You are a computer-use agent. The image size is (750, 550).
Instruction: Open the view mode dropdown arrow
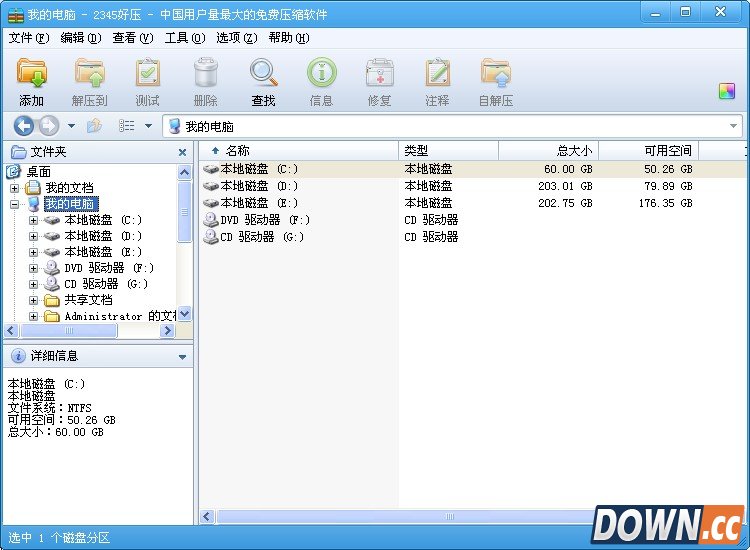click(x=148, y=126)
